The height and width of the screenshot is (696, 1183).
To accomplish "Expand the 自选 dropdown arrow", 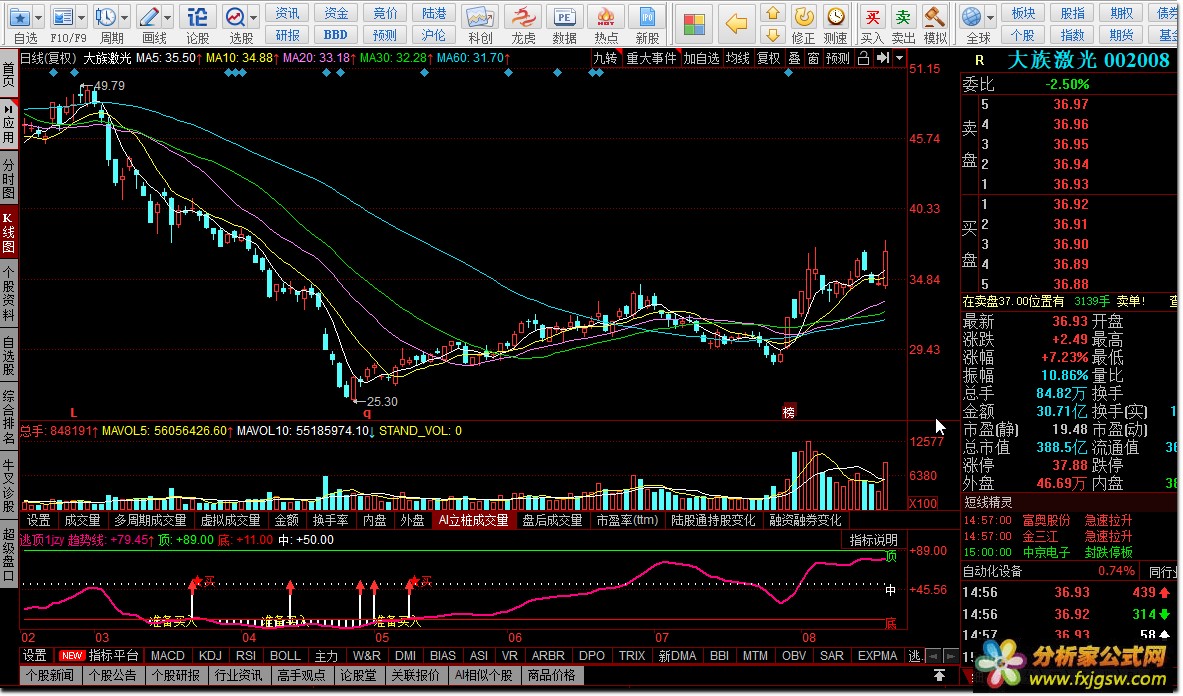I will (x=38, y=16).
